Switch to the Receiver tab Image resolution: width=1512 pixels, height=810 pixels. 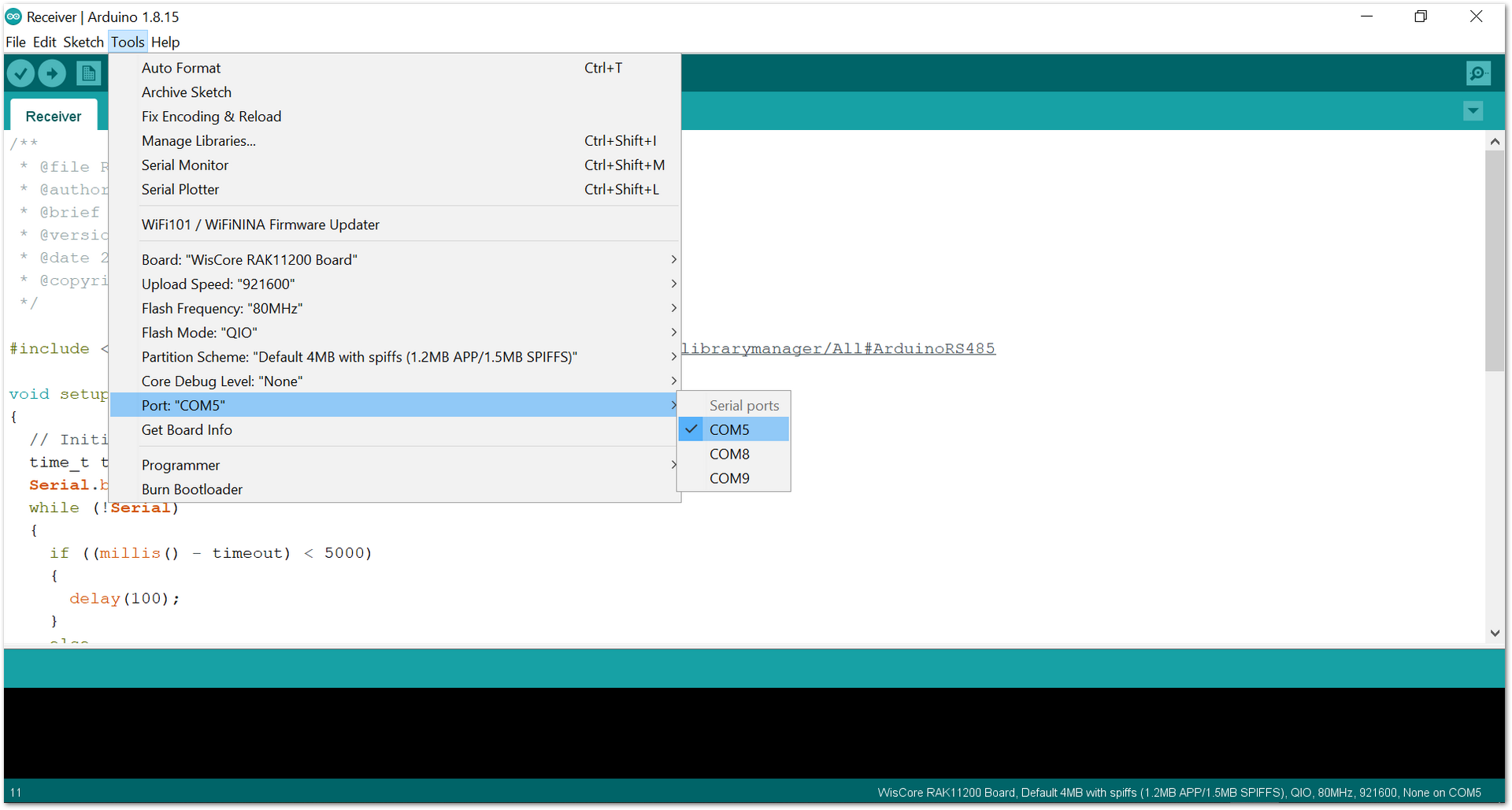(54, 116)
